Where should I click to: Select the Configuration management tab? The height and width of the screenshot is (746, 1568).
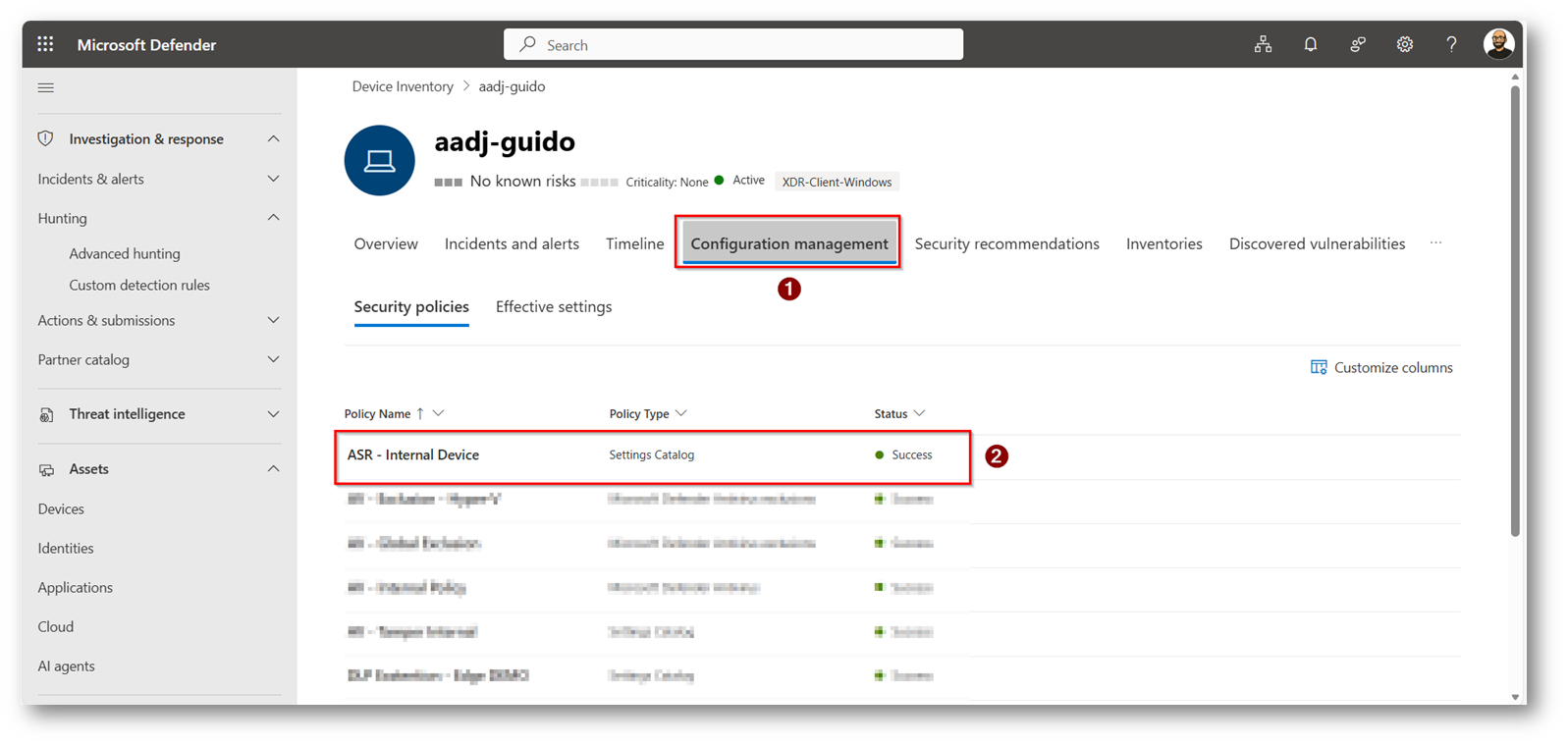(x=788, y=243)
